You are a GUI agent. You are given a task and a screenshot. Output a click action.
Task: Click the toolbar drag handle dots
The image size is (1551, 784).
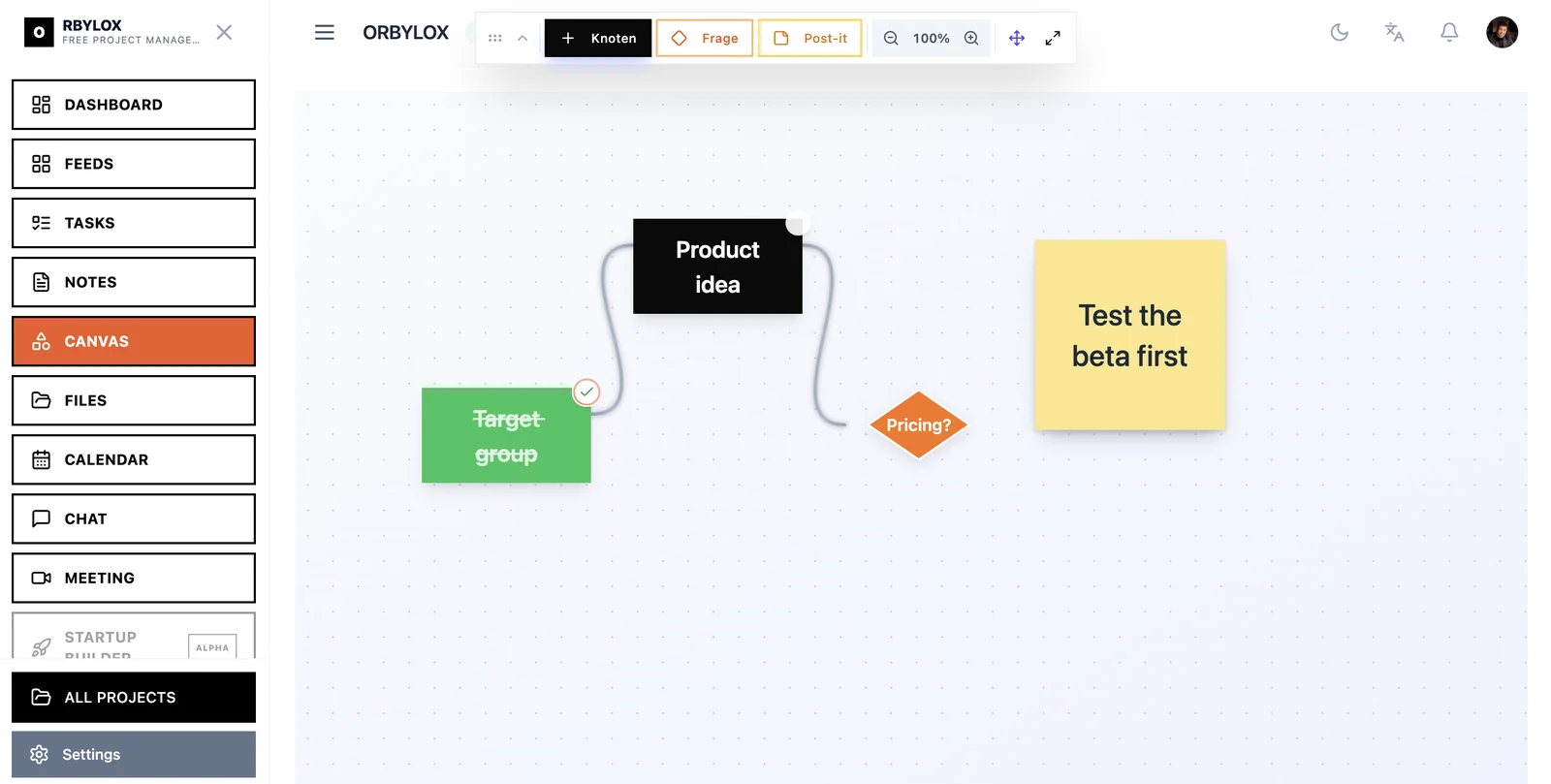pos(495,39)
